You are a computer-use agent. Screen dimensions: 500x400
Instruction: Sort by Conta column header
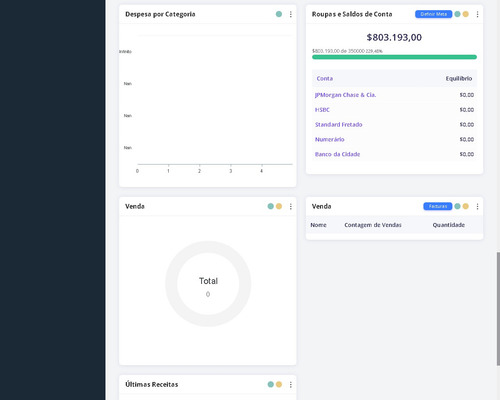point(325,78)
